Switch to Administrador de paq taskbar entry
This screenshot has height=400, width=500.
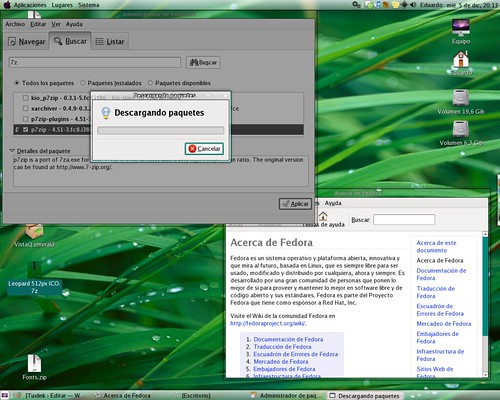point(285,396)
